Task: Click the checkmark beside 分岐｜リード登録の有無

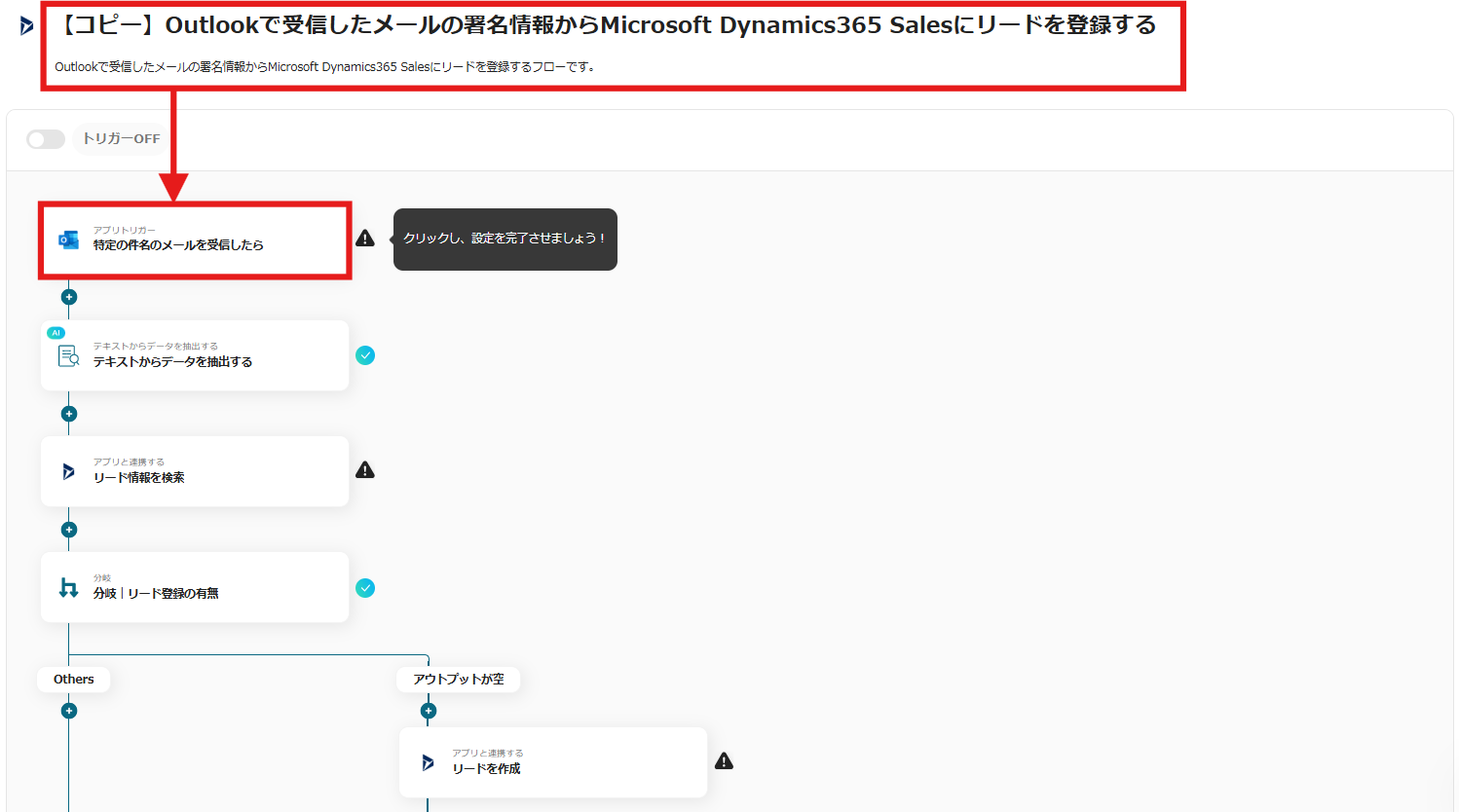Action: (365, 588)
